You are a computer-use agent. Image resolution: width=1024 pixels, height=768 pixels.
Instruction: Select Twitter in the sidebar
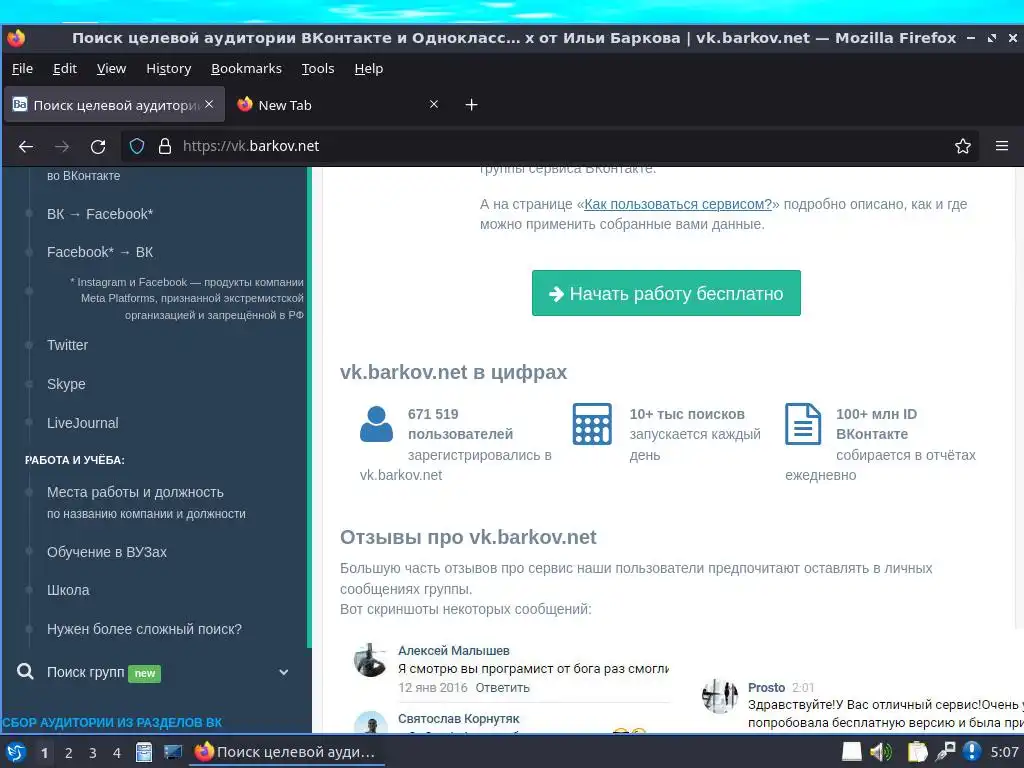tap(67, 345)
